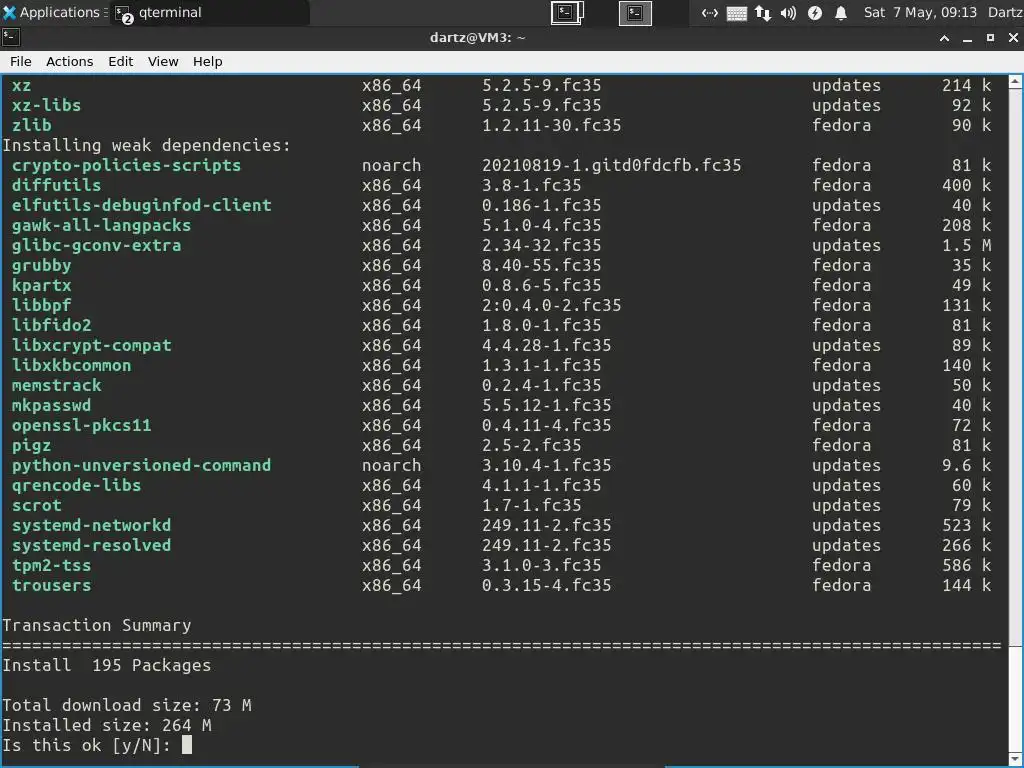Click the 'Installed size: 264 M' line

click(x=106, y=725)
